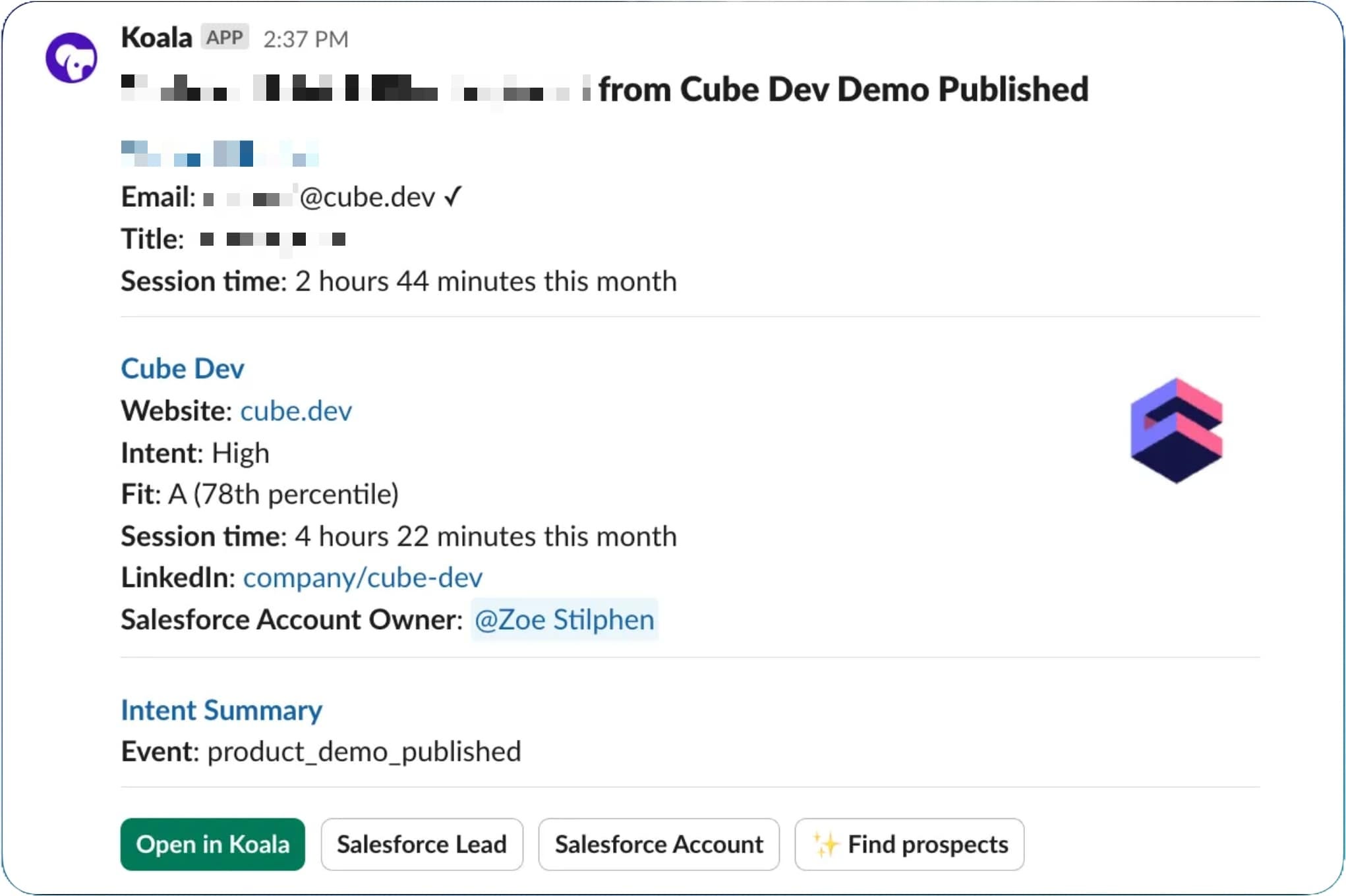Click the @Zoe Stilphen mention
The width and height of the screenshot is (1346, 896).
564,619
